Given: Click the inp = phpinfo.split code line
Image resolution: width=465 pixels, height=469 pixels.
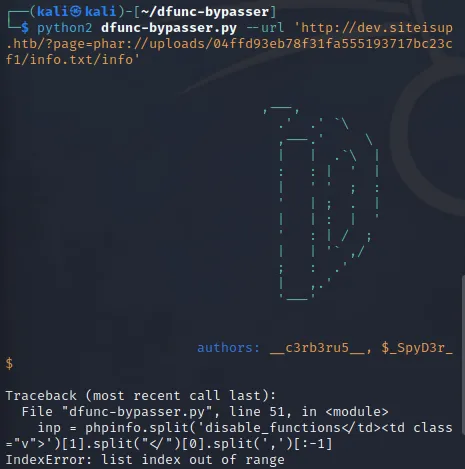Looking at the screenshot, I should 229,436.
